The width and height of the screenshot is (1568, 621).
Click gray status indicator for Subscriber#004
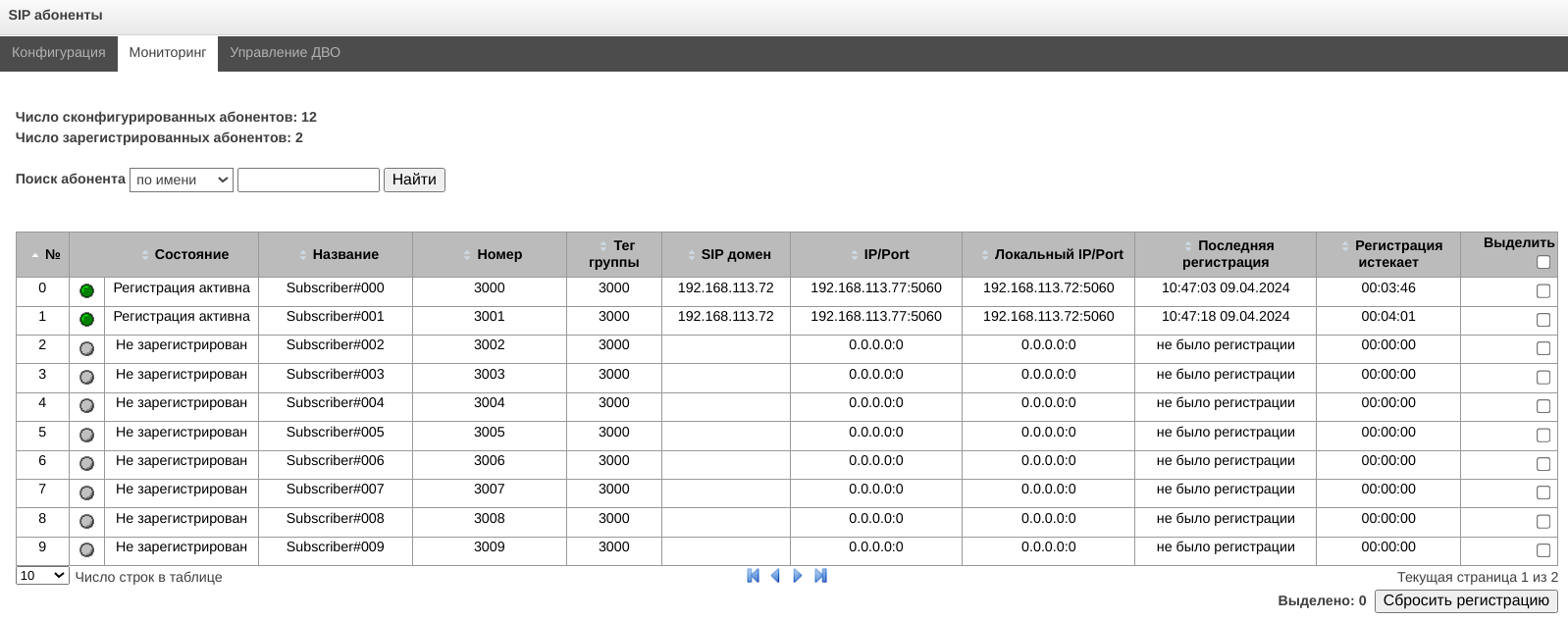coord(86,405)
